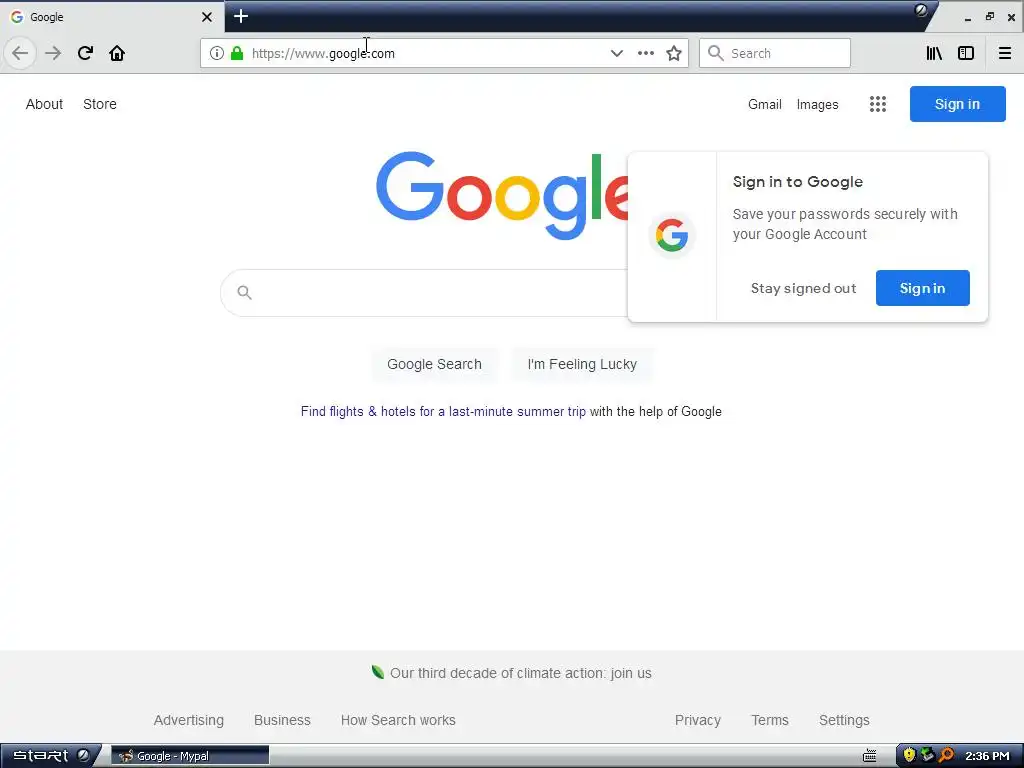Open climate action join us link

520,673
